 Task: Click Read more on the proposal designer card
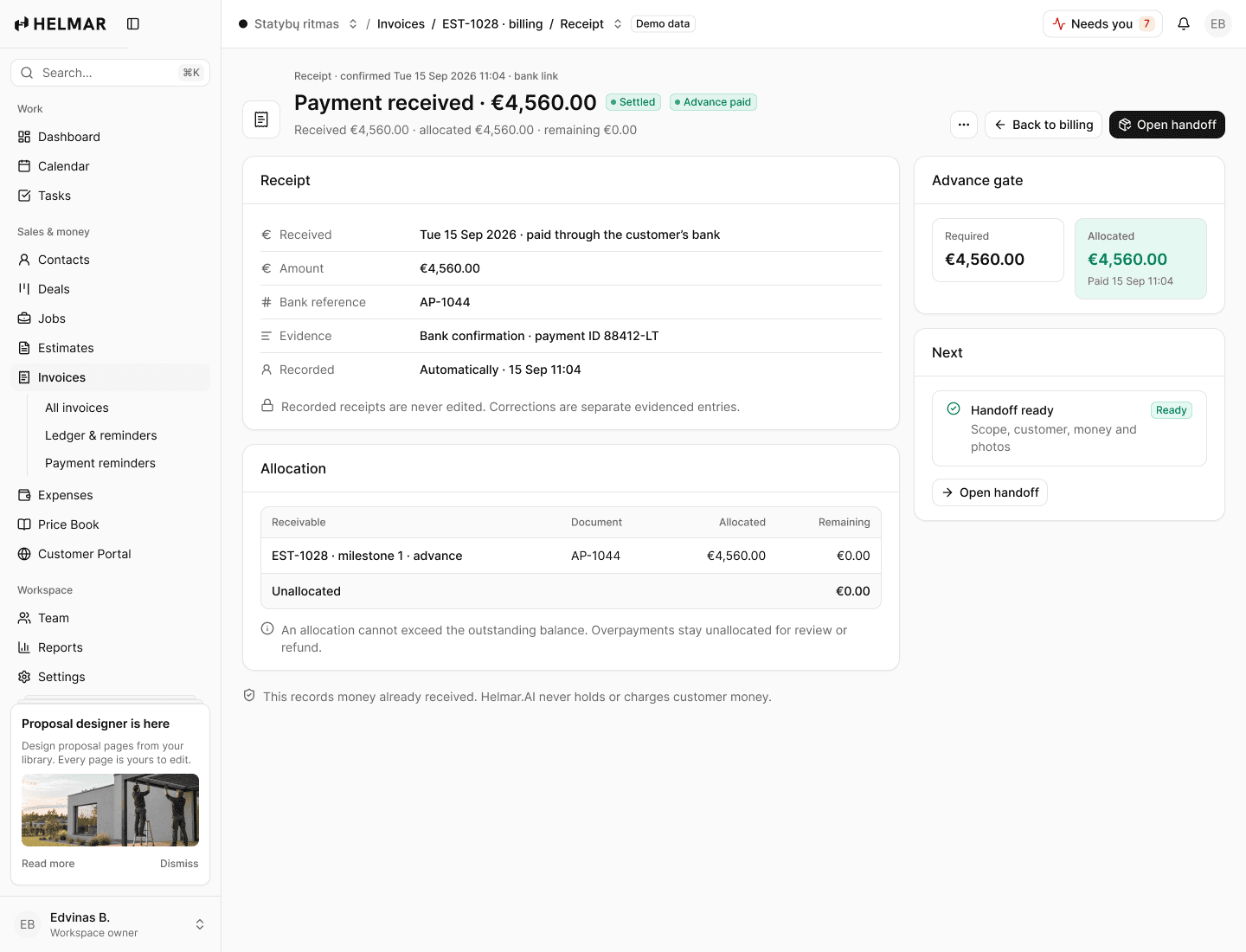[x=48, y=864]
